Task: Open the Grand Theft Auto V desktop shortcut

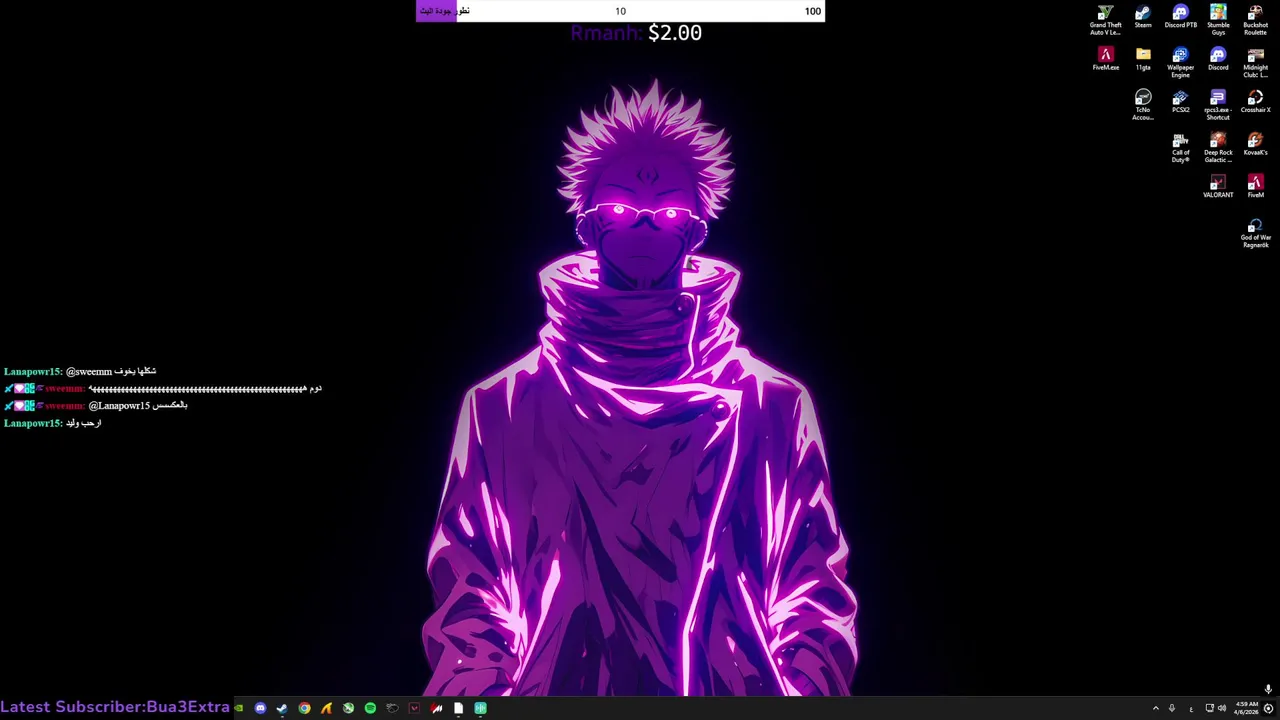Action: [1105, 20]
